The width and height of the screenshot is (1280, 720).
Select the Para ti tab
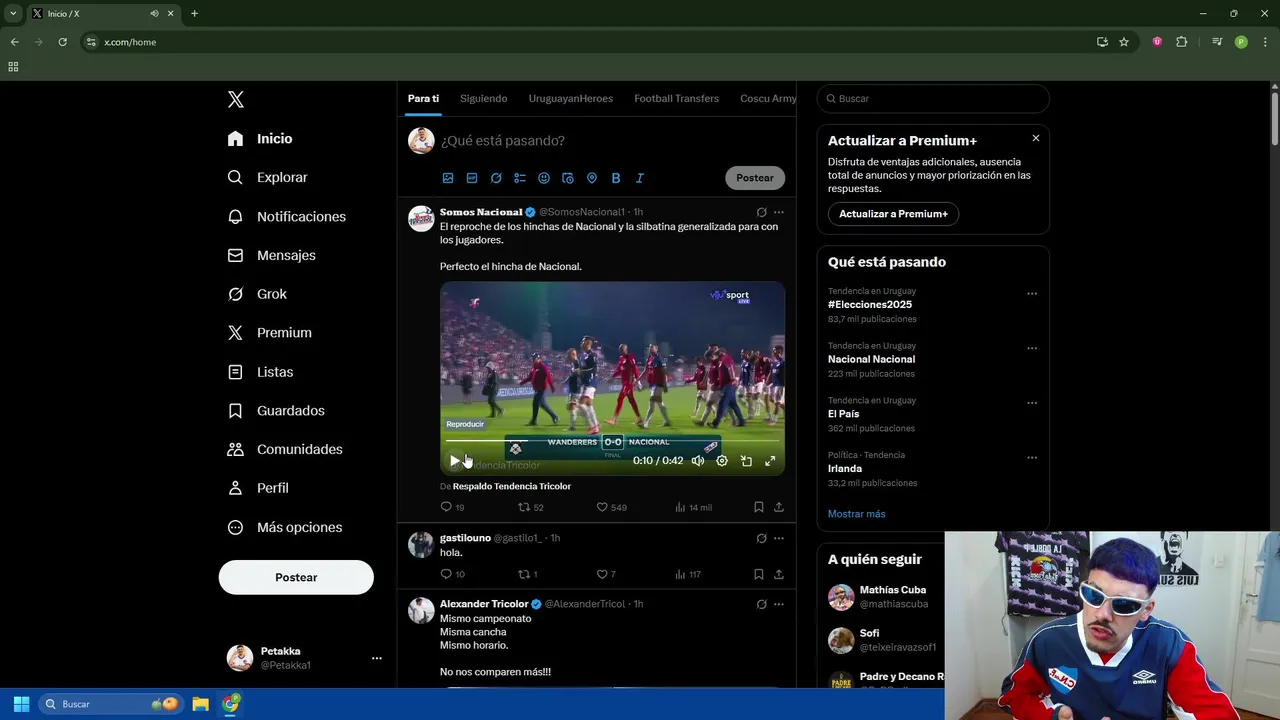(423, 98)
